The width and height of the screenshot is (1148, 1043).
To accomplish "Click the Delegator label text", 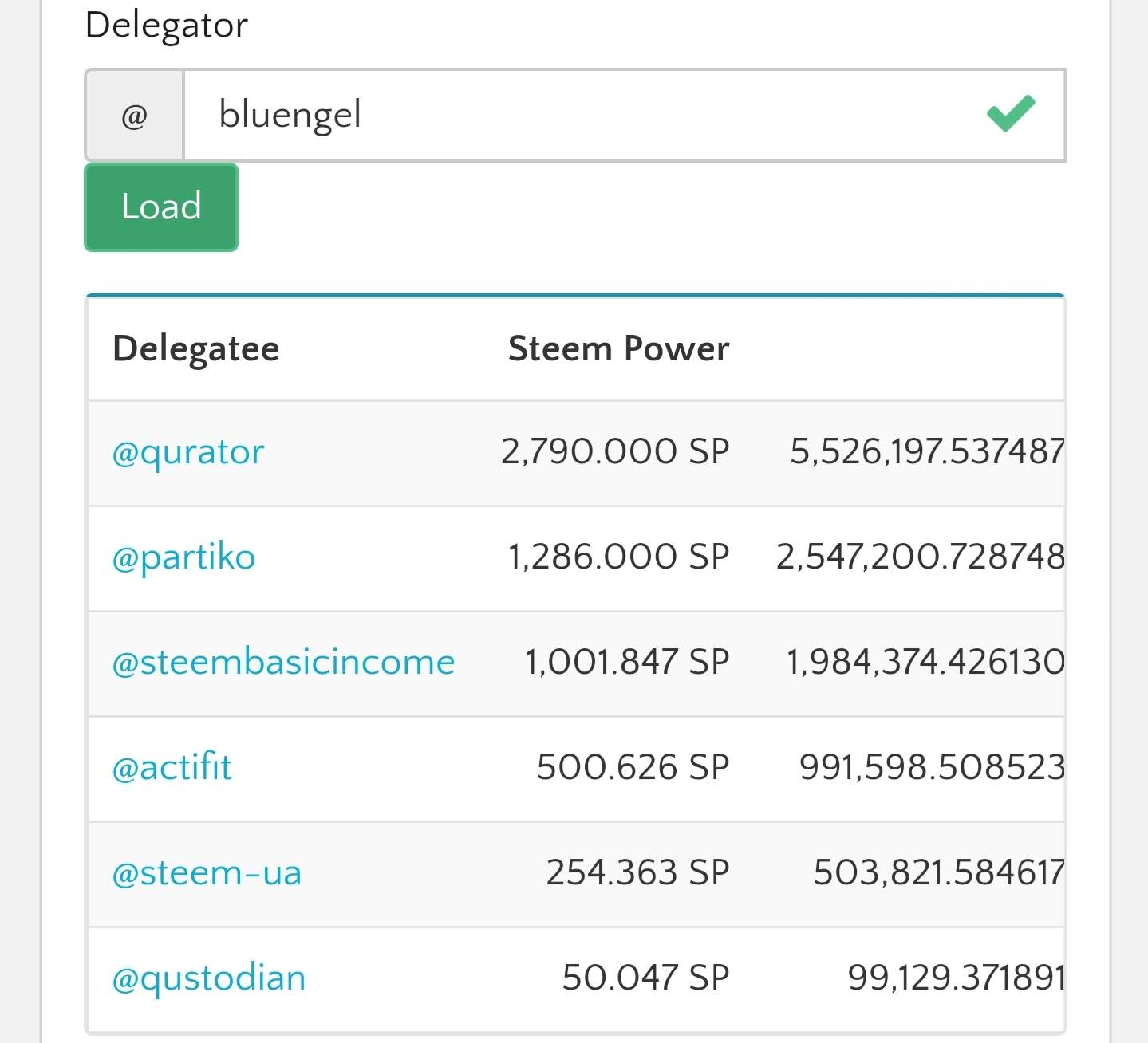I will click(x=166, y=25).
